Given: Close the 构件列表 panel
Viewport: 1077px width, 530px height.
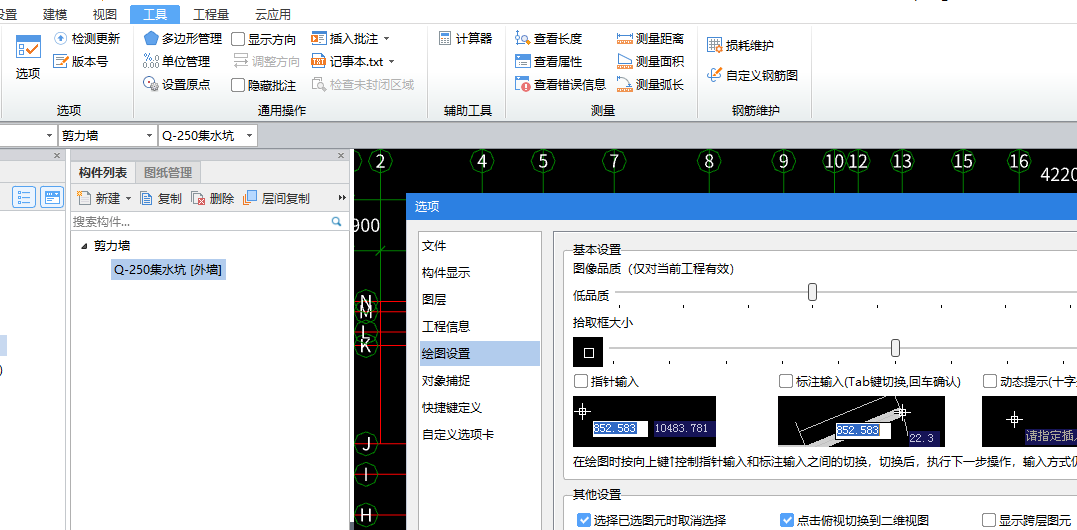Looking at the screenshot, I should (x=341, y=156).
